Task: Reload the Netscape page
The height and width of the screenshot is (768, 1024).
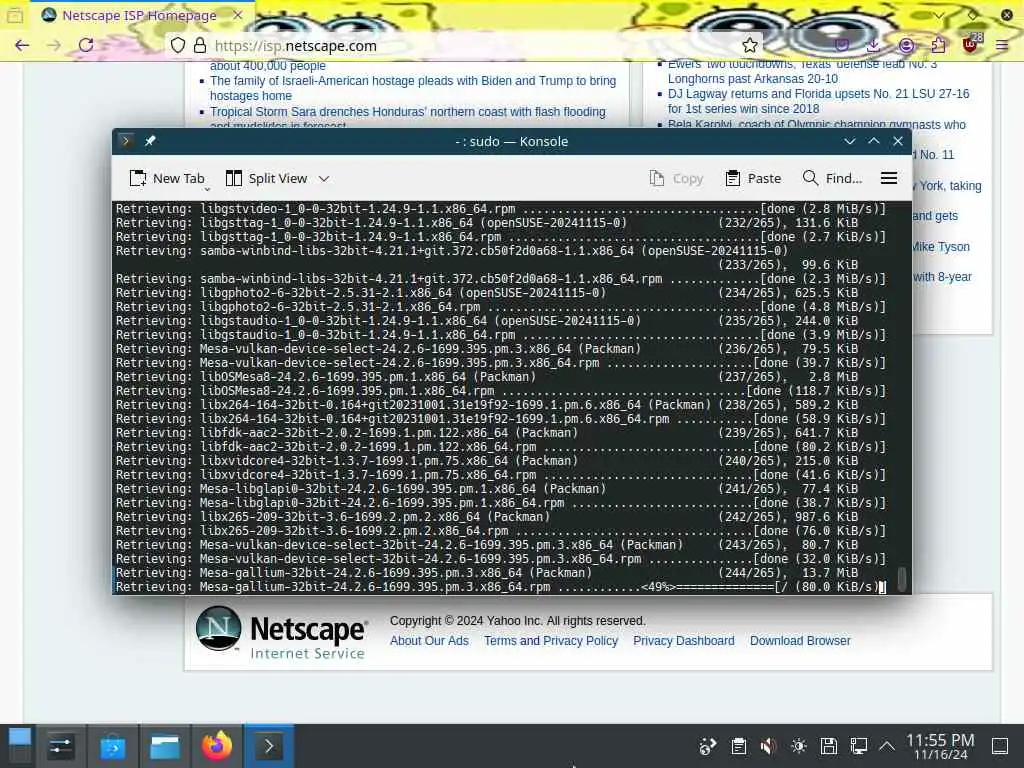Action: [x=86, y=45]
